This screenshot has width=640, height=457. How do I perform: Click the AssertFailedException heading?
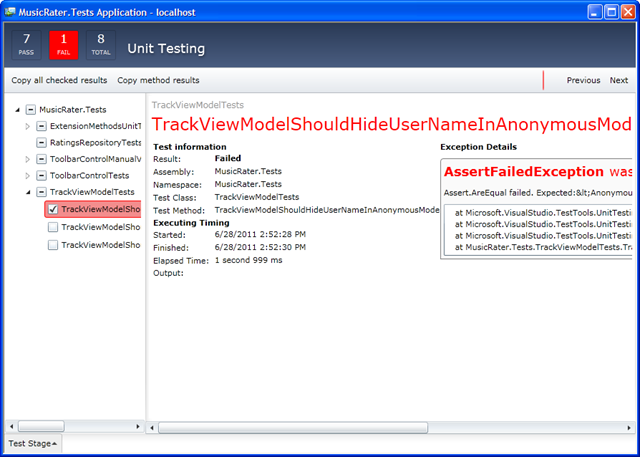(524, 172)
